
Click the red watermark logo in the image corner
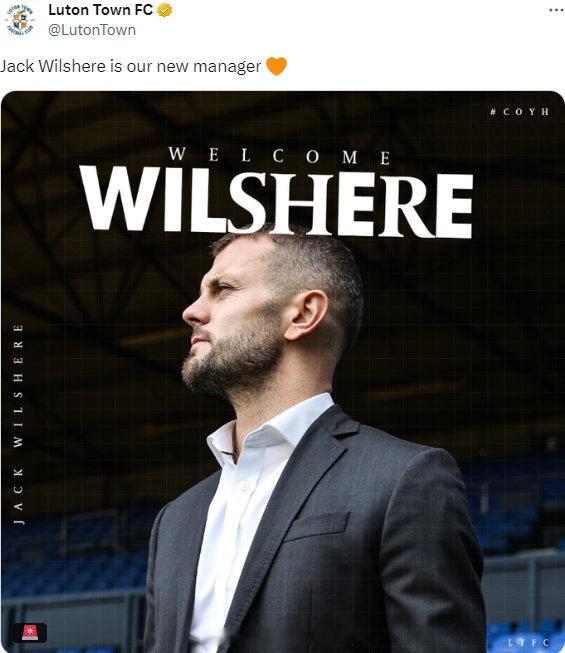(29, 632)
